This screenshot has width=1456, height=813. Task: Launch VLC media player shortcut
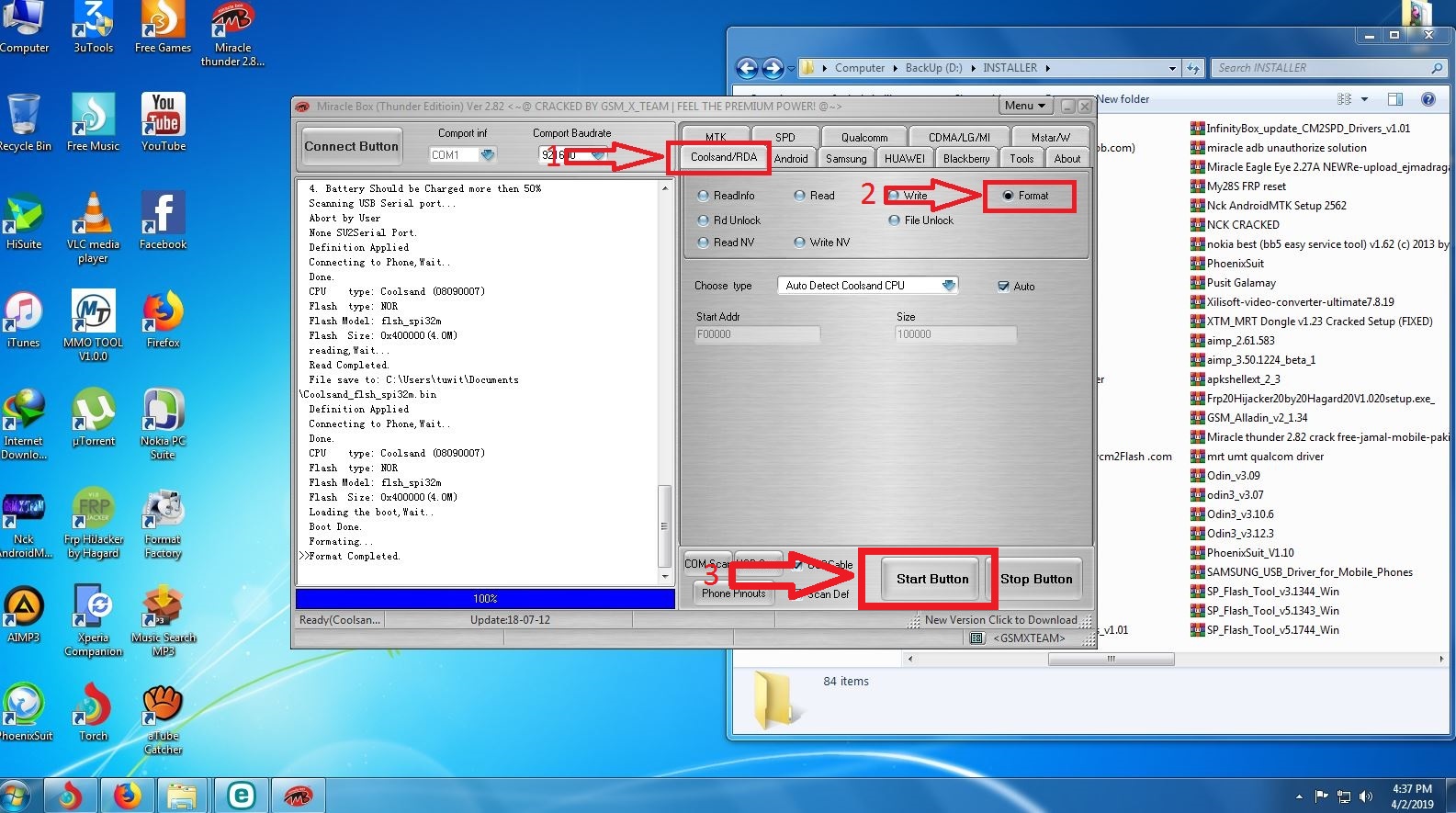pyautogui.click(x=93, y=228)
